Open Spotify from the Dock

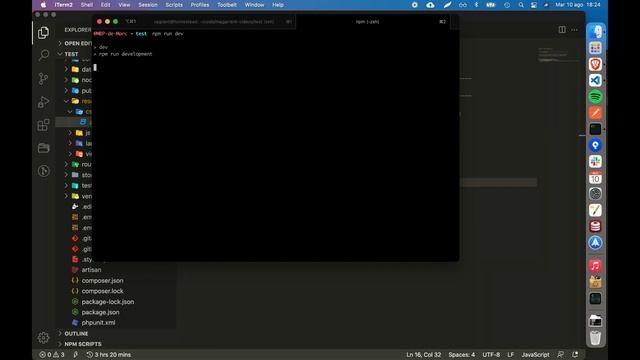(x=595, y=97)
